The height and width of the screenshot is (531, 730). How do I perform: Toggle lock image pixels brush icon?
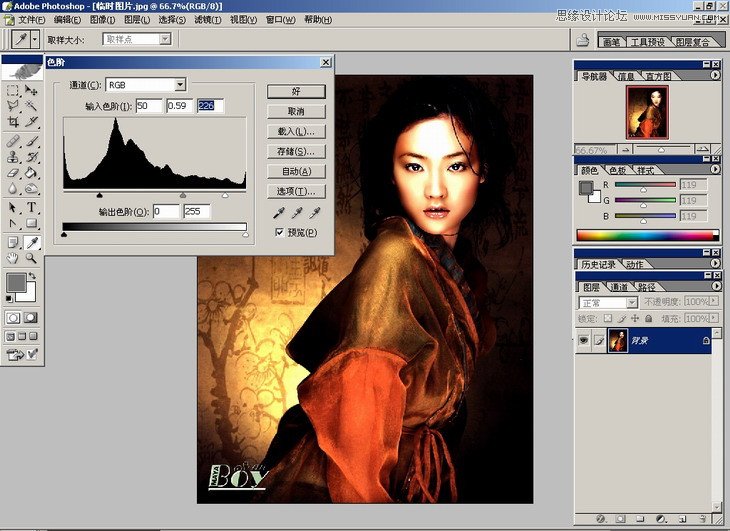coord(622,319)
